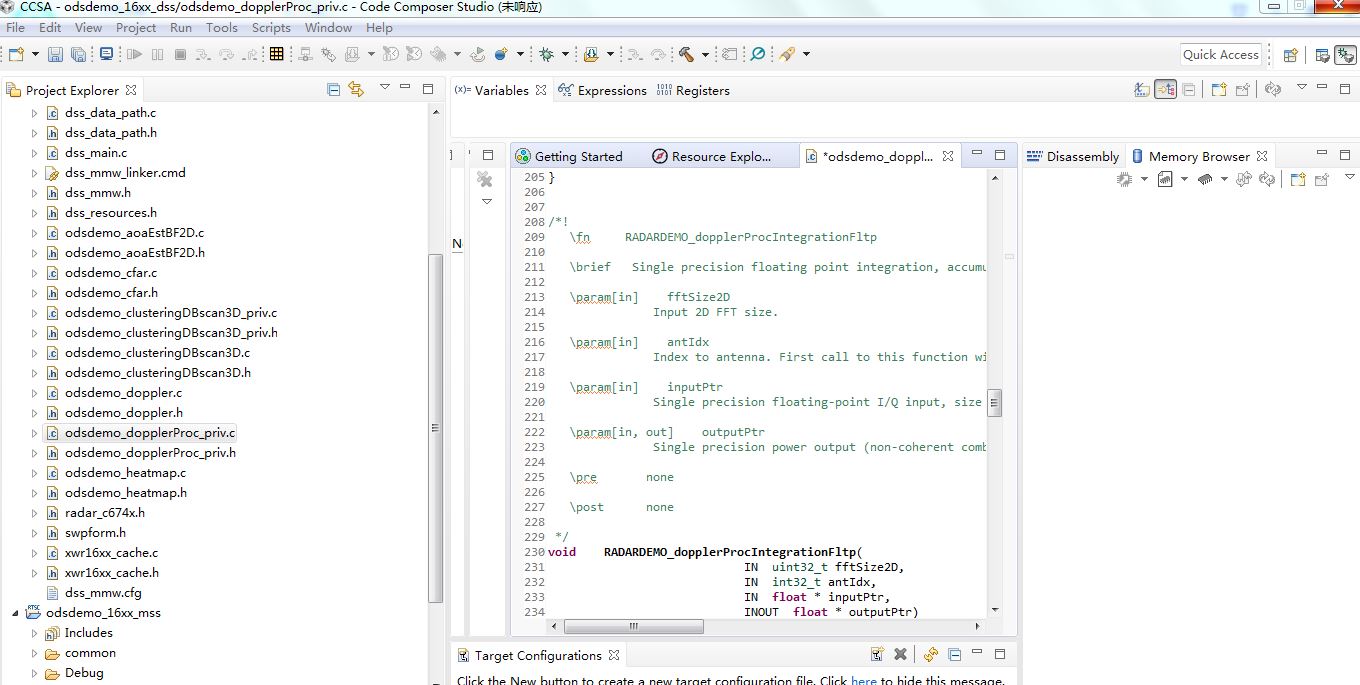Click the Save toolbar icon
This screenshot has width=1360, height=685.
[55, 54]
